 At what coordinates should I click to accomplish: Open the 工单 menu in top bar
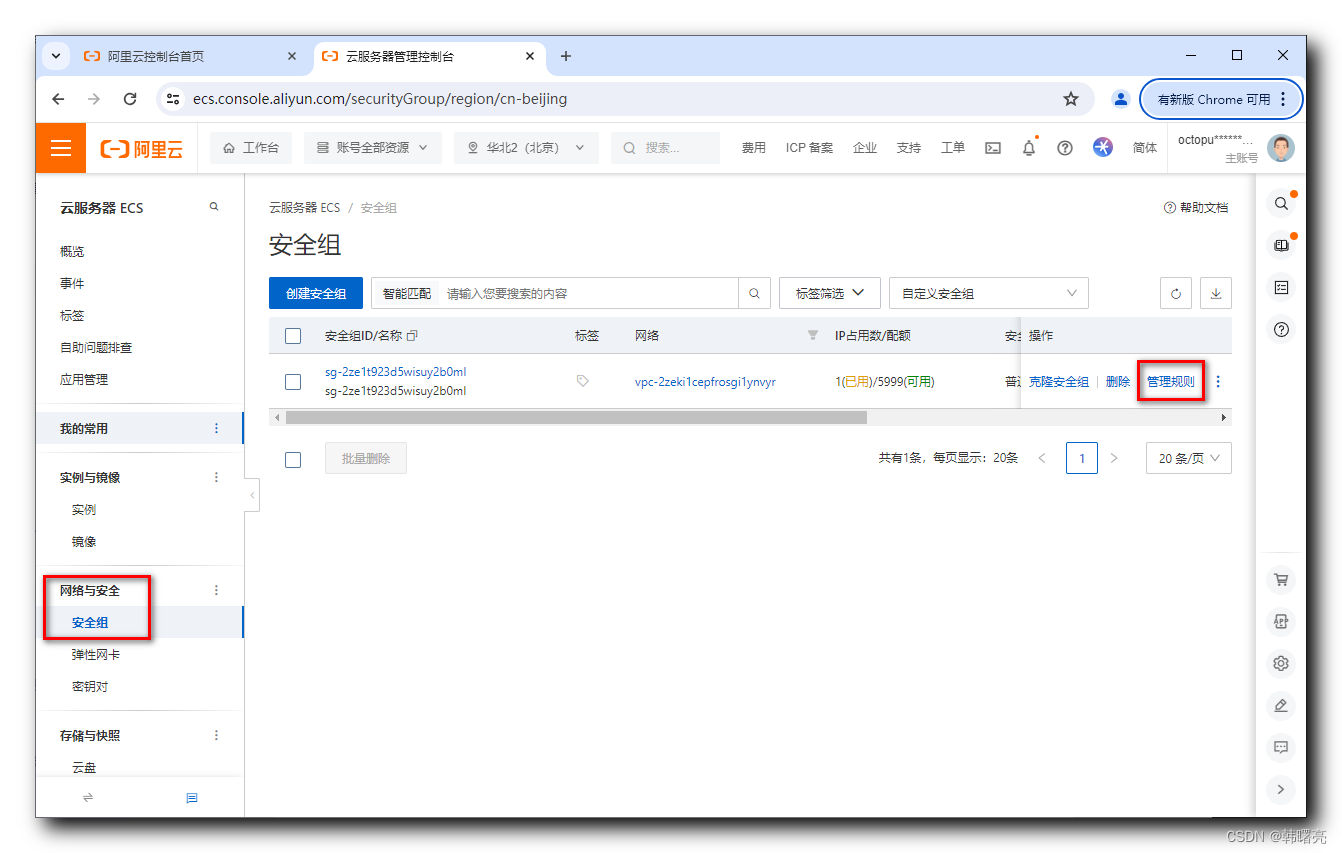[x=952, y=147]
